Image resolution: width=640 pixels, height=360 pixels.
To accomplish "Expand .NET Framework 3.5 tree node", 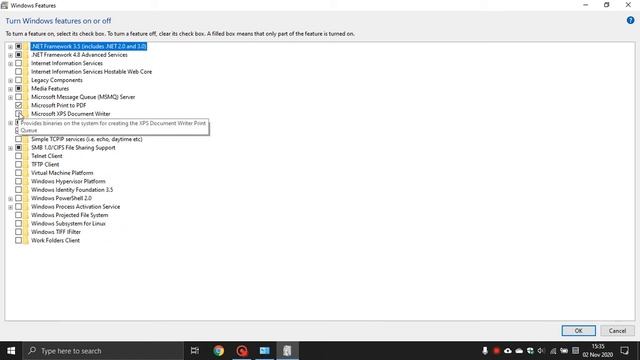I will [11, 47].
